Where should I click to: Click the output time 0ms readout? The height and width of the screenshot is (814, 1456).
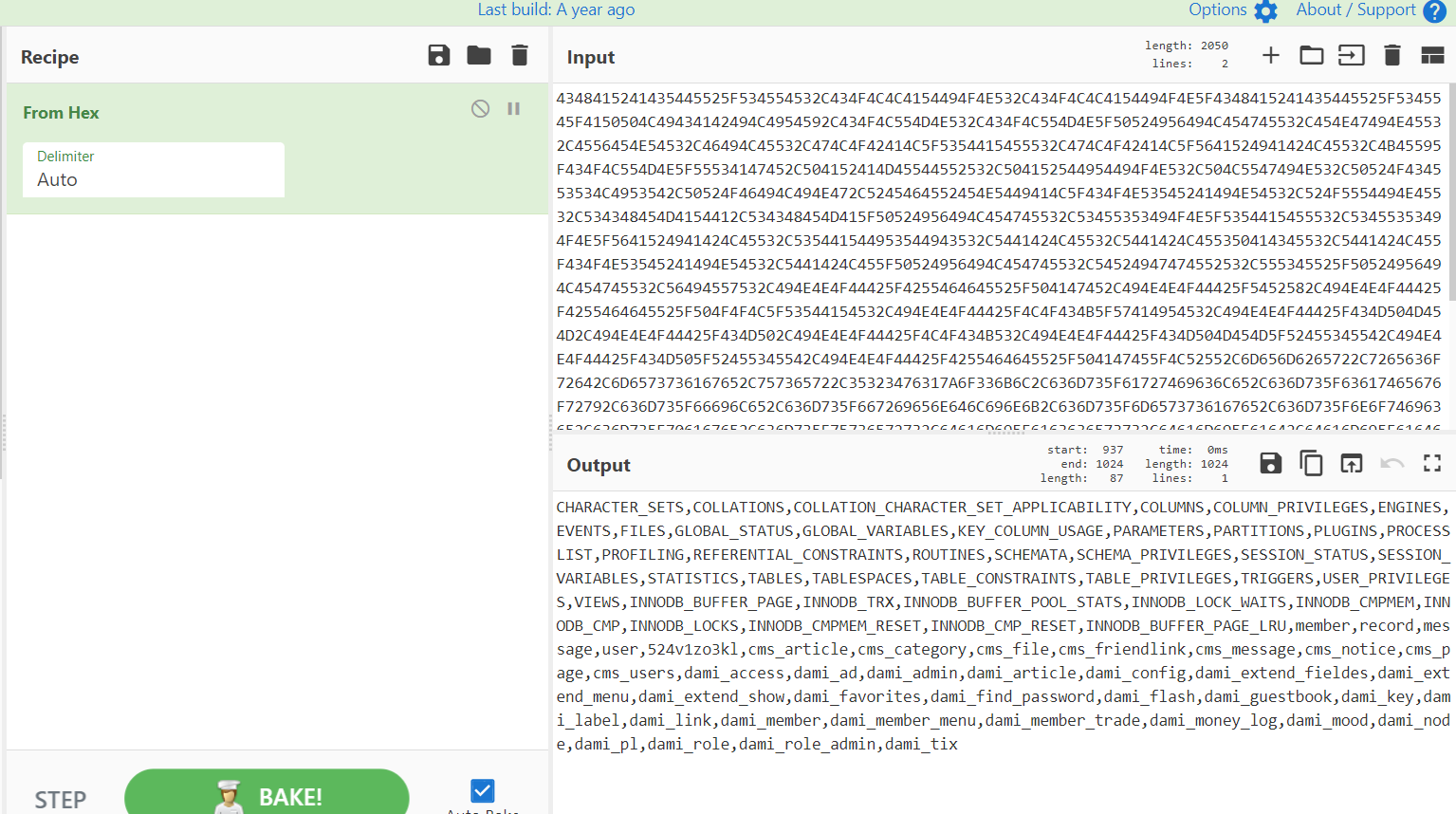pos(1193,450)
